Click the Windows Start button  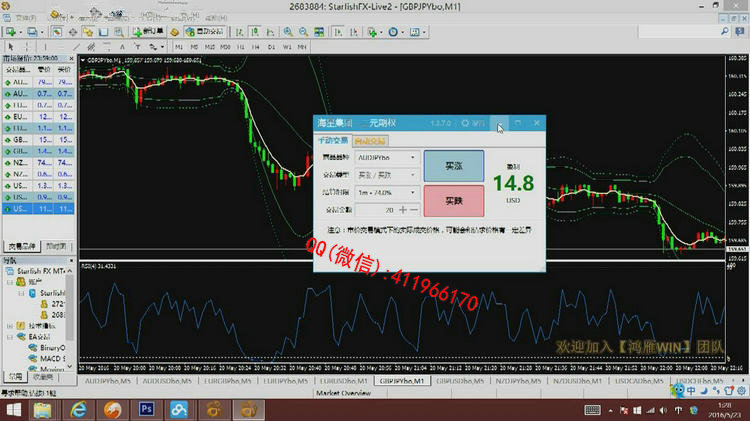click(x=13, y=410)
